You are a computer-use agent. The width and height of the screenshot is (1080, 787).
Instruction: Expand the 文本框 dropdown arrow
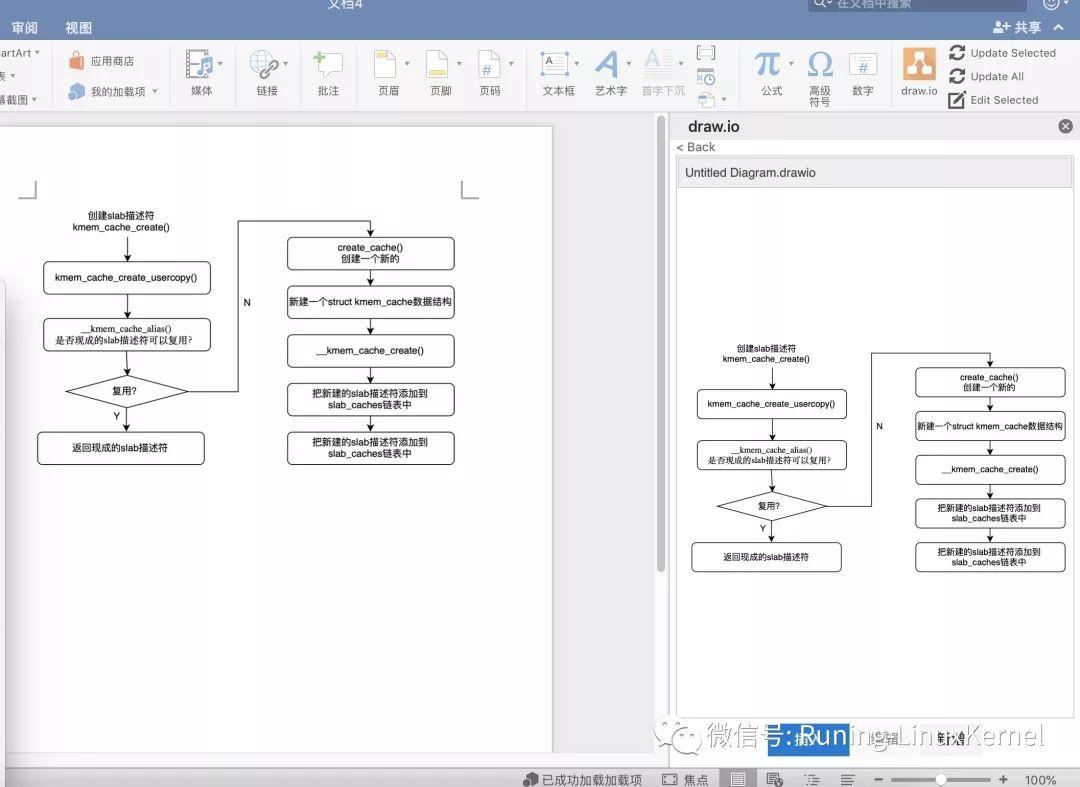[577, 63]
